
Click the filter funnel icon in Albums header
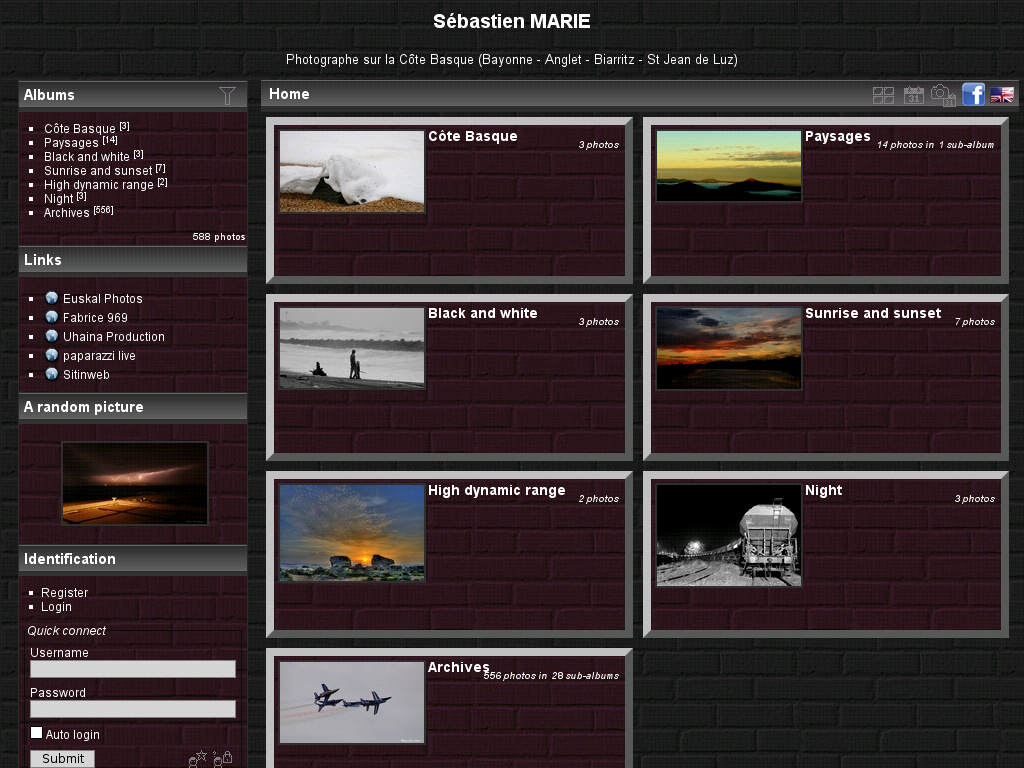click(228, 95)
